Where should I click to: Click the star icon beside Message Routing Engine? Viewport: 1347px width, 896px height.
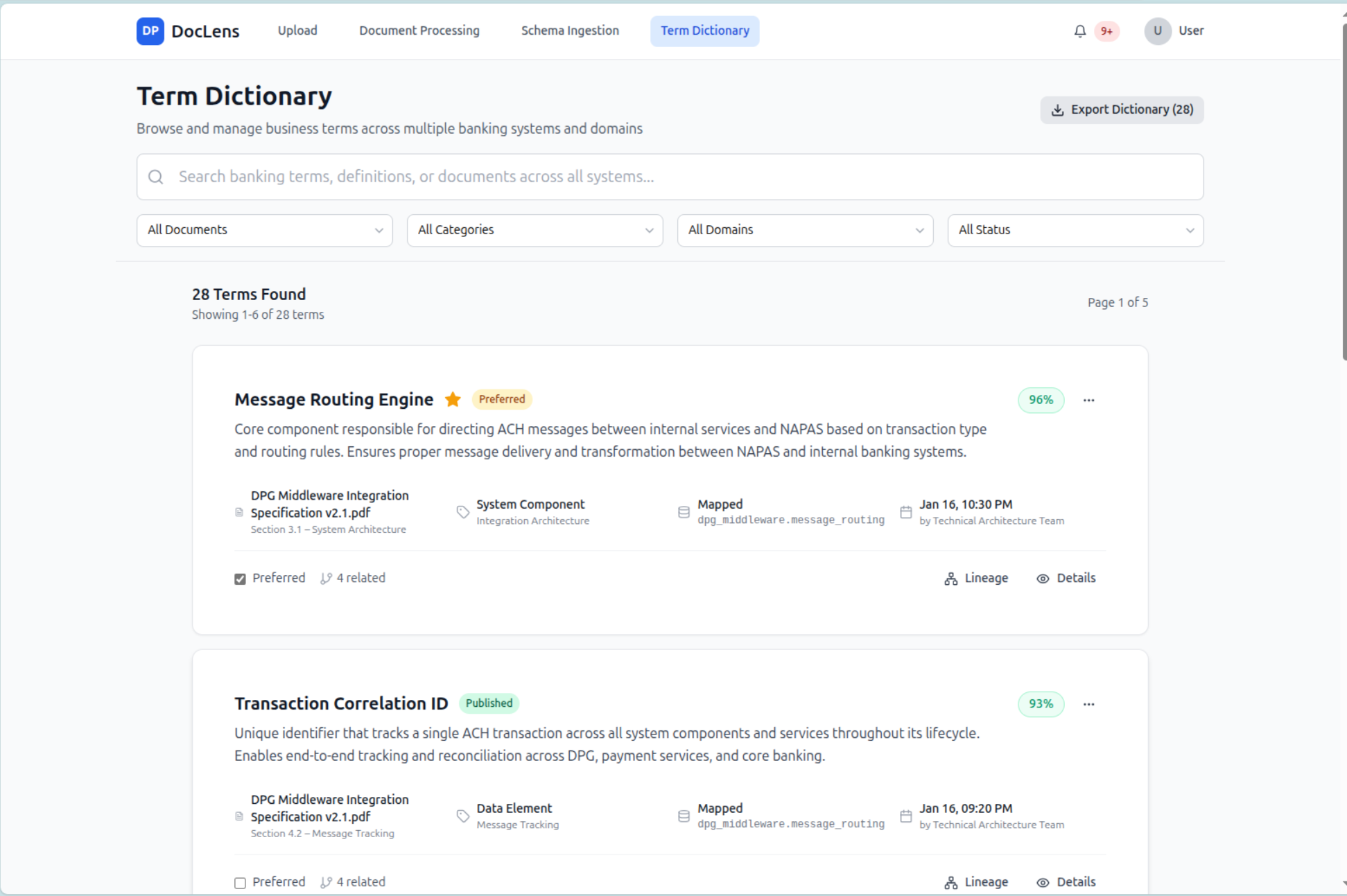(453, 399)
